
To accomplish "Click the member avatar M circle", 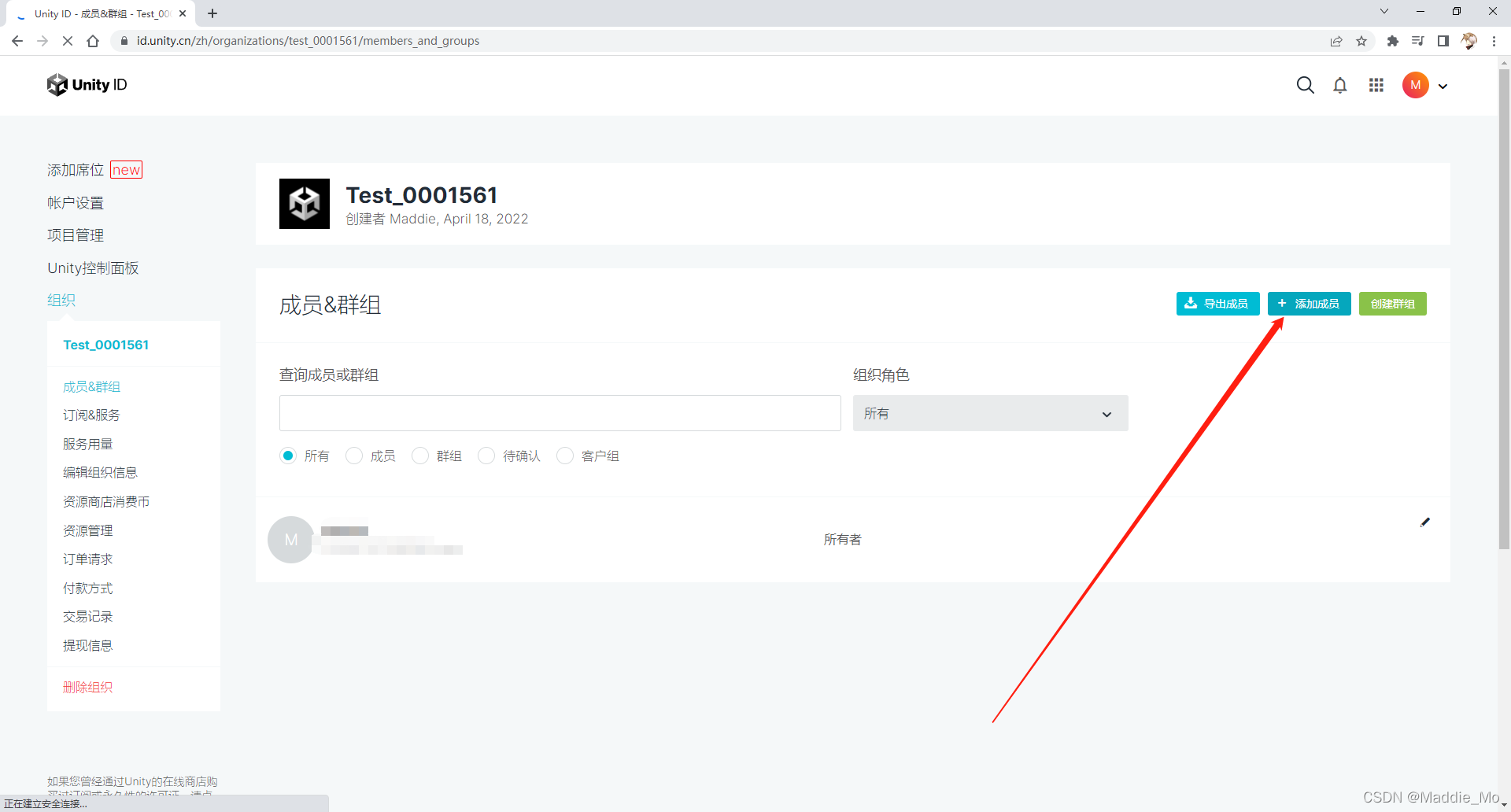I will coord(291,540).
